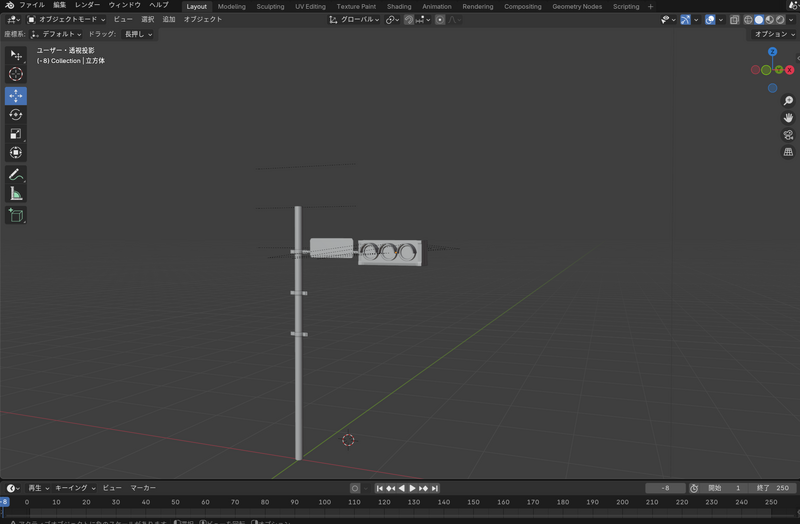Open the レンダー menu

click(x=88, y=5)
